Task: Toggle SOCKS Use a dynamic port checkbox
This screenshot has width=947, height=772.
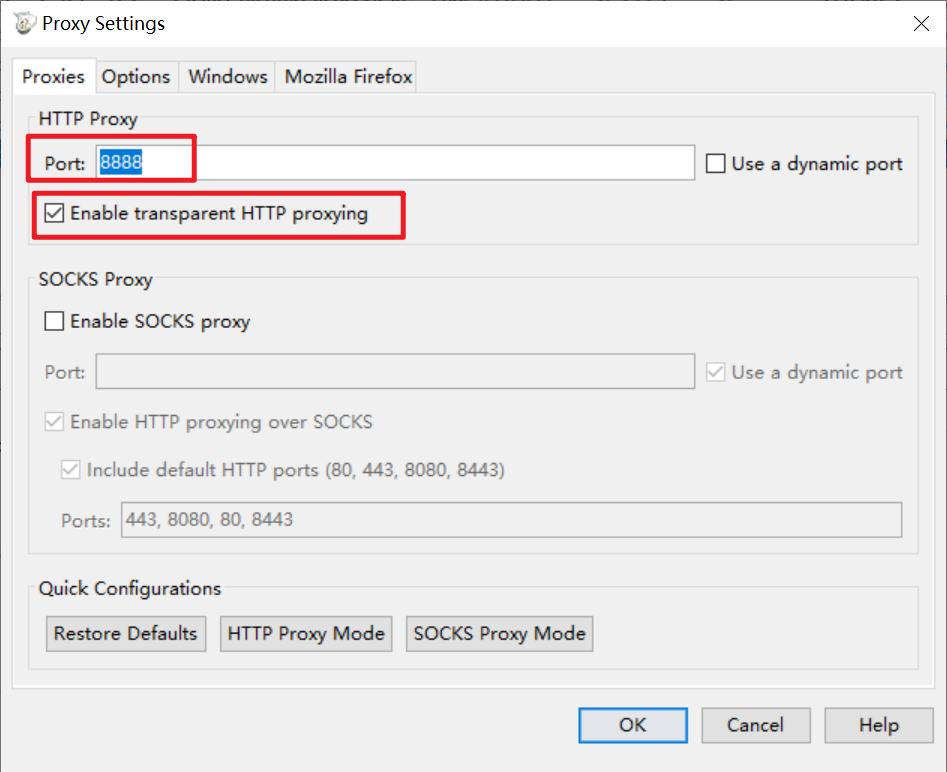Action: [x=716, y=372]
